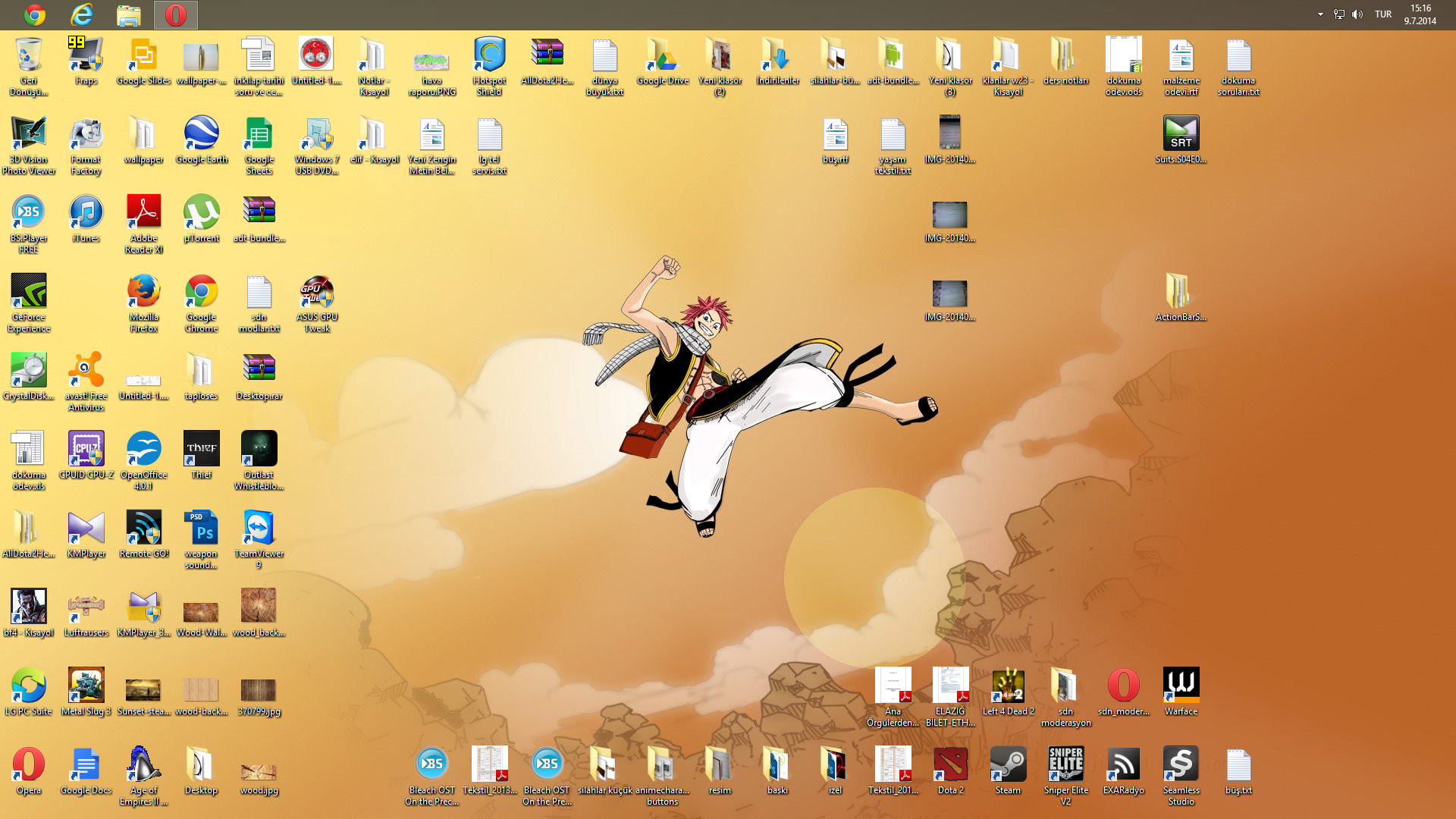Launch TeamViewer 9
The width and height of the screenshot is (1456, 819).
tap(259, 540)
